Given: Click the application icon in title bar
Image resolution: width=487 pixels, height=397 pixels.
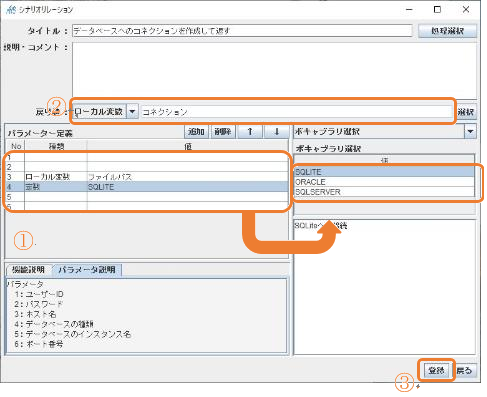Looking at the screenshot, I should pos(11,10).
